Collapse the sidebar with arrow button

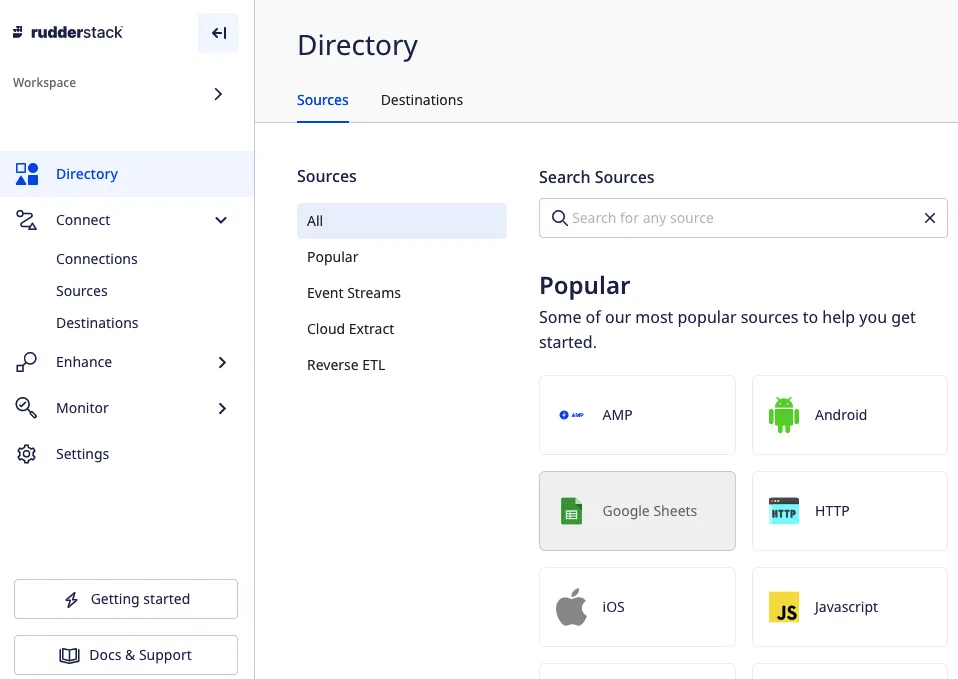[x=218, y=33]
